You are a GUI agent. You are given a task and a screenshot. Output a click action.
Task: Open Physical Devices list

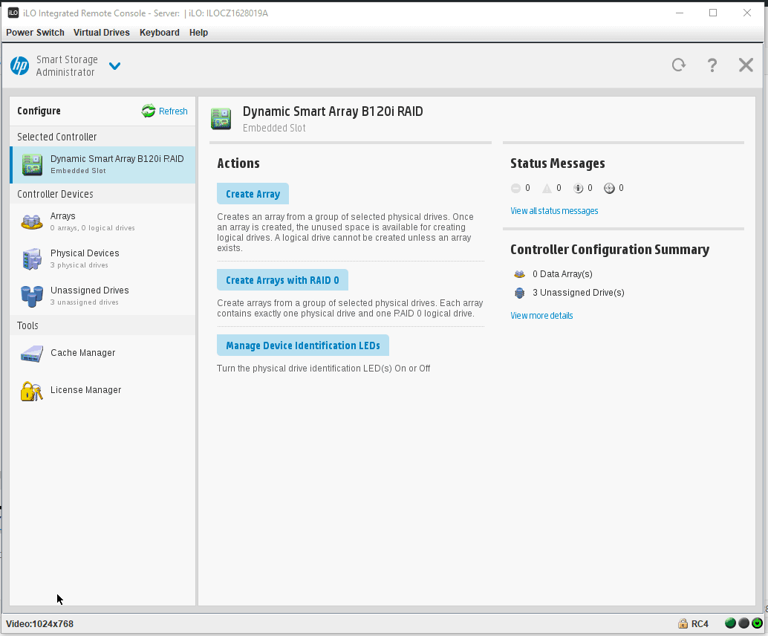[x=103, y=259]
